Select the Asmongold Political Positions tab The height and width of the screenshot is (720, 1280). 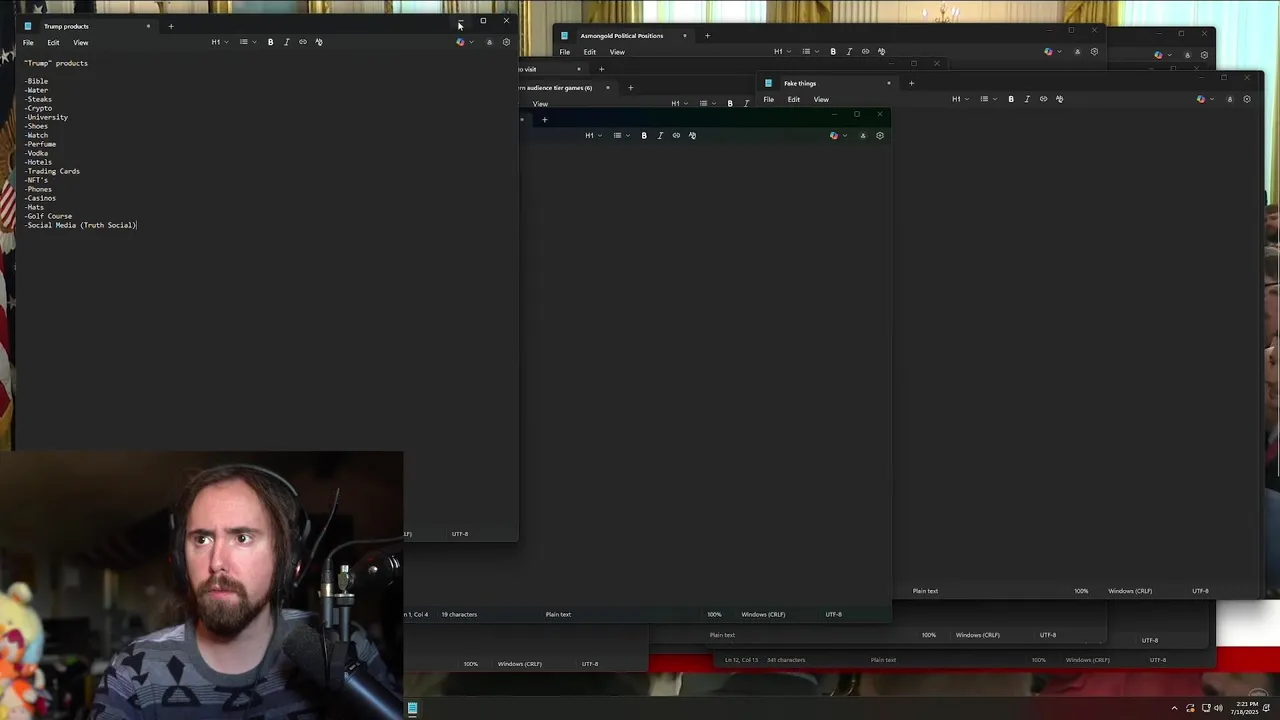click(625, 36)
